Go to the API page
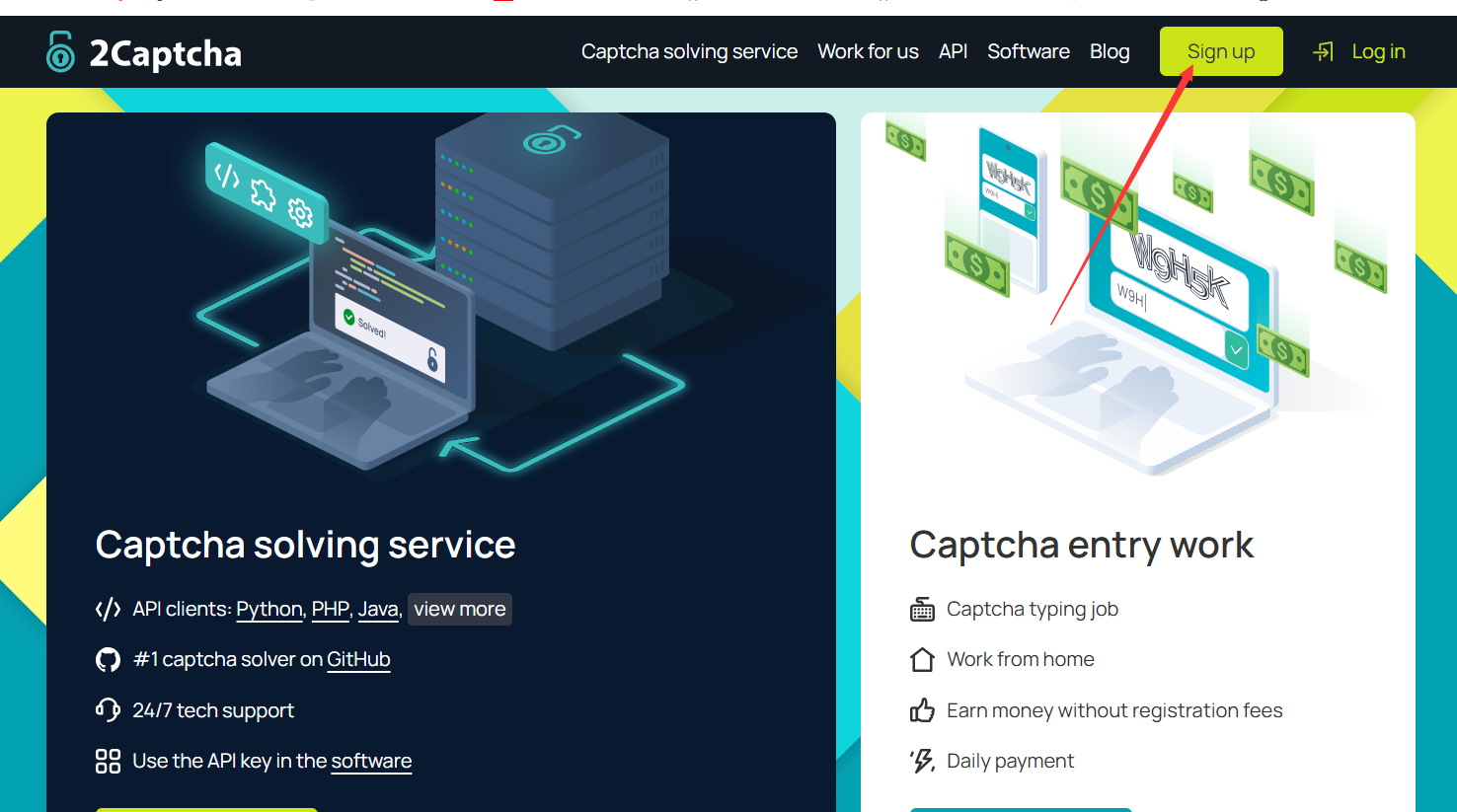Screen dimensions: 1457x812 coord(953,51)
